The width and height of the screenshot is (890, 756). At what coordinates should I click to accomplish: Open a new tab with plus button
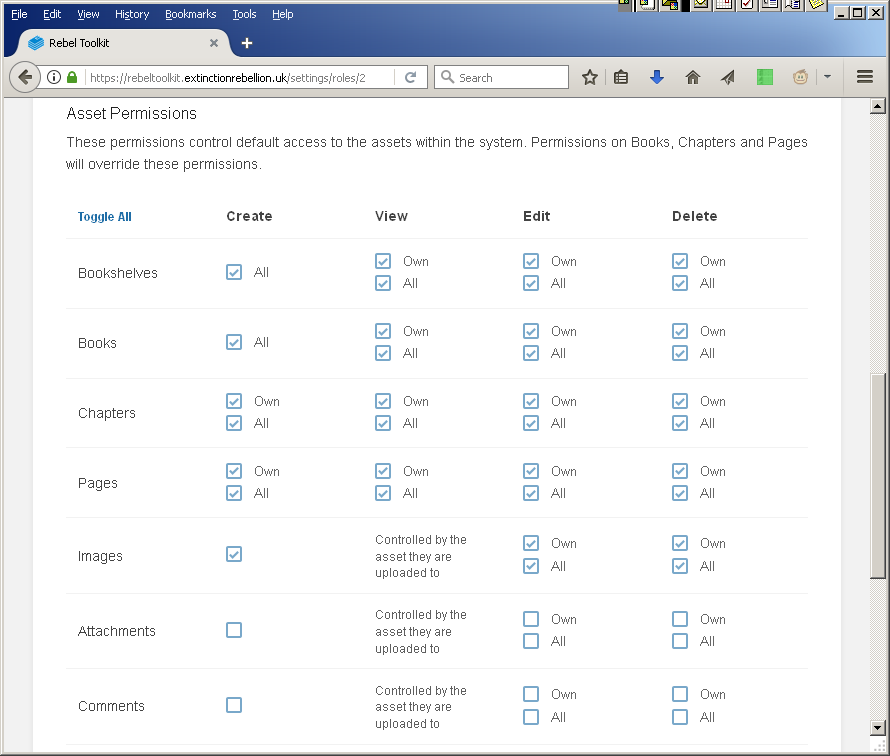tap(247, 43)
